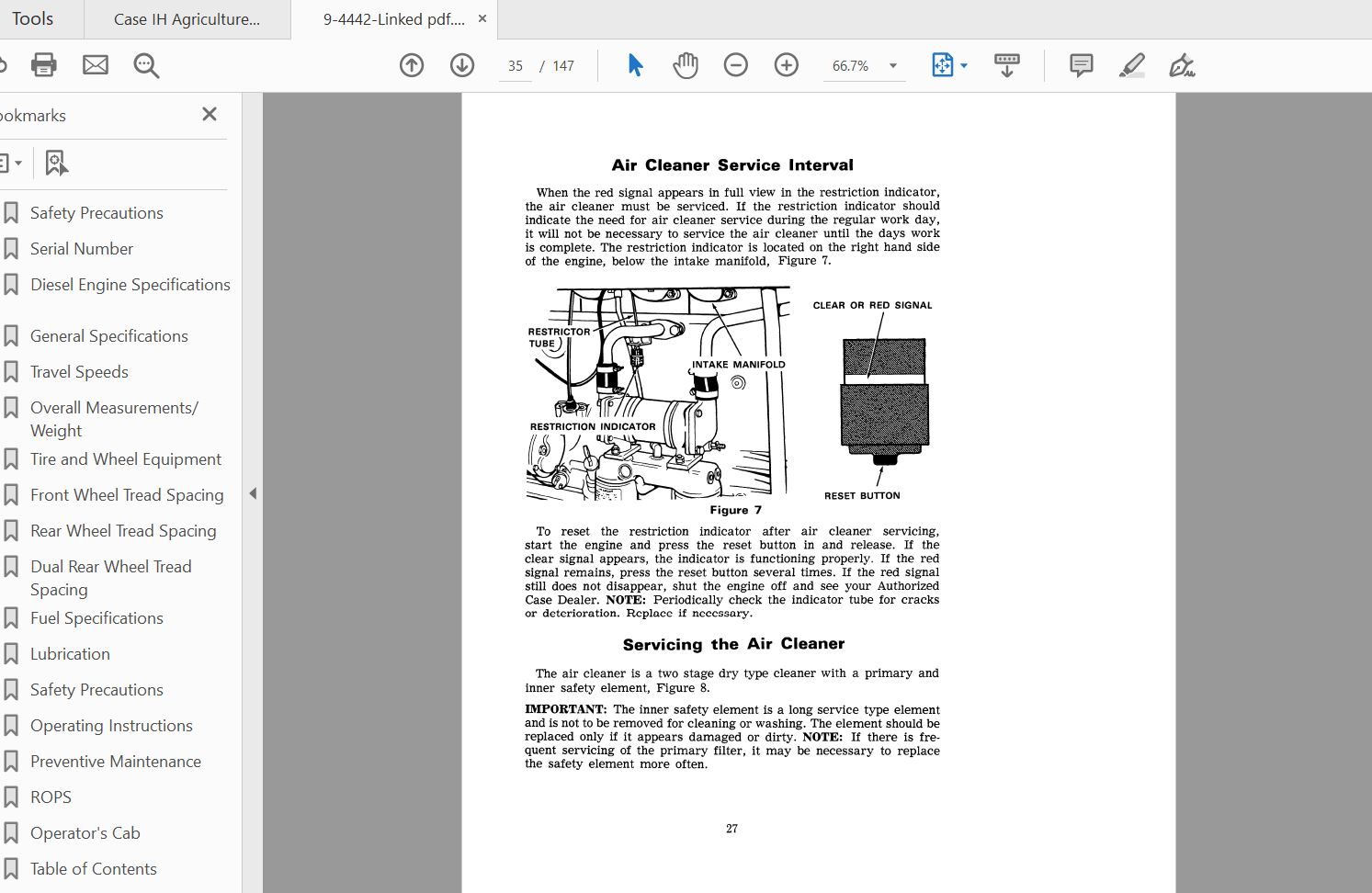Switch to Case IH Agriculture tab
The image size is (1372, 893).
click(x=187, y=19)
